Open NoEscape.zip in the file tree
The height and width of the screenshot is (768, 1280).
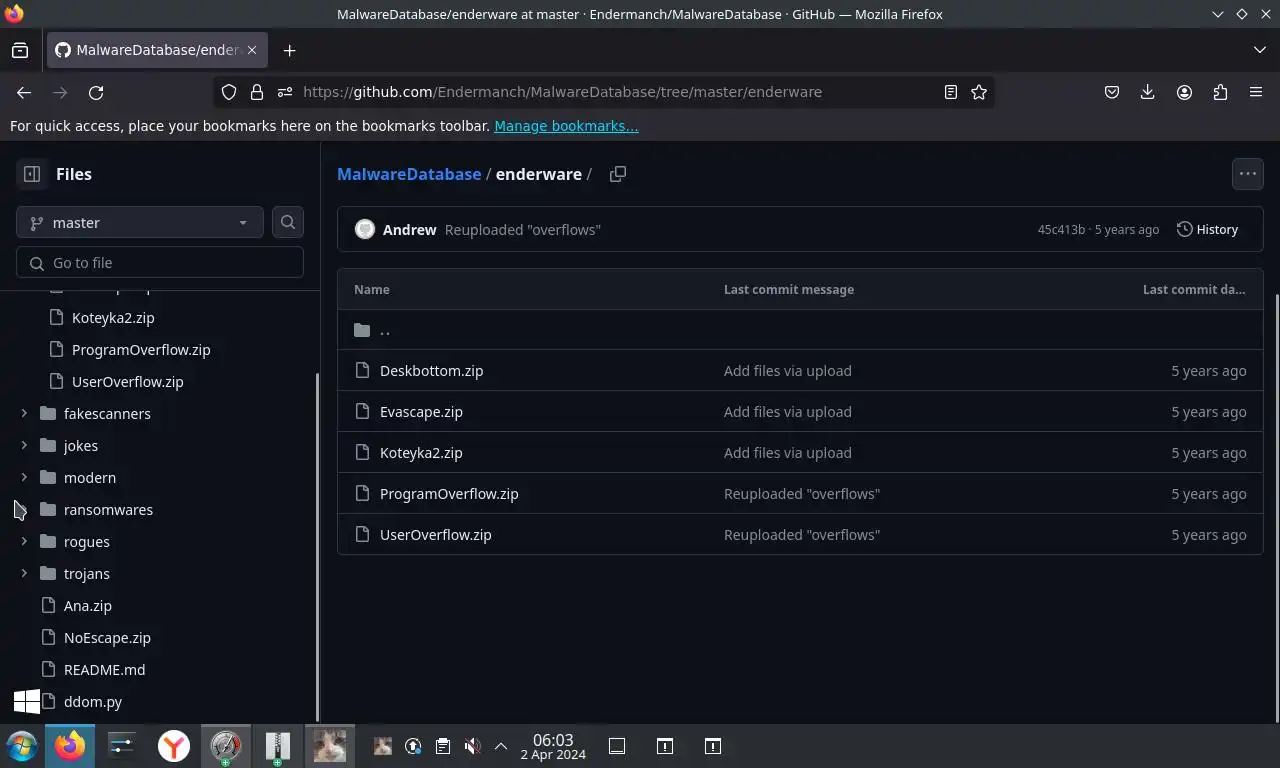point(107,637)
